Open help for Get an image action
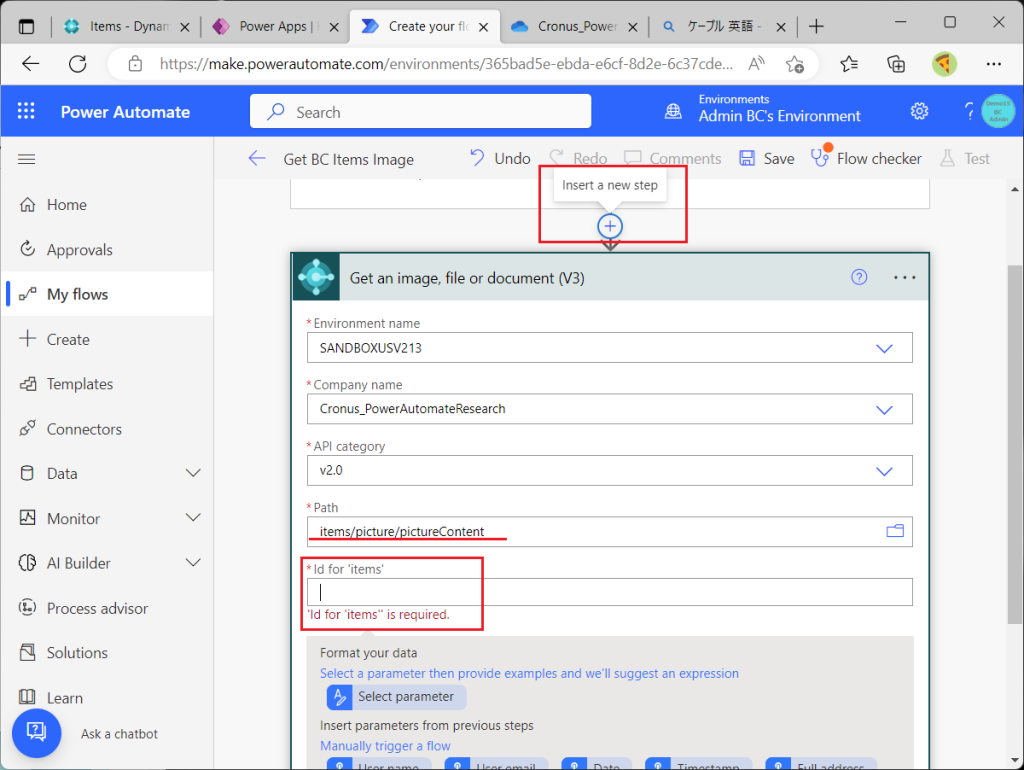This screenshot has height=770, width=1024. pyautogui.click(x=859, y=278)
